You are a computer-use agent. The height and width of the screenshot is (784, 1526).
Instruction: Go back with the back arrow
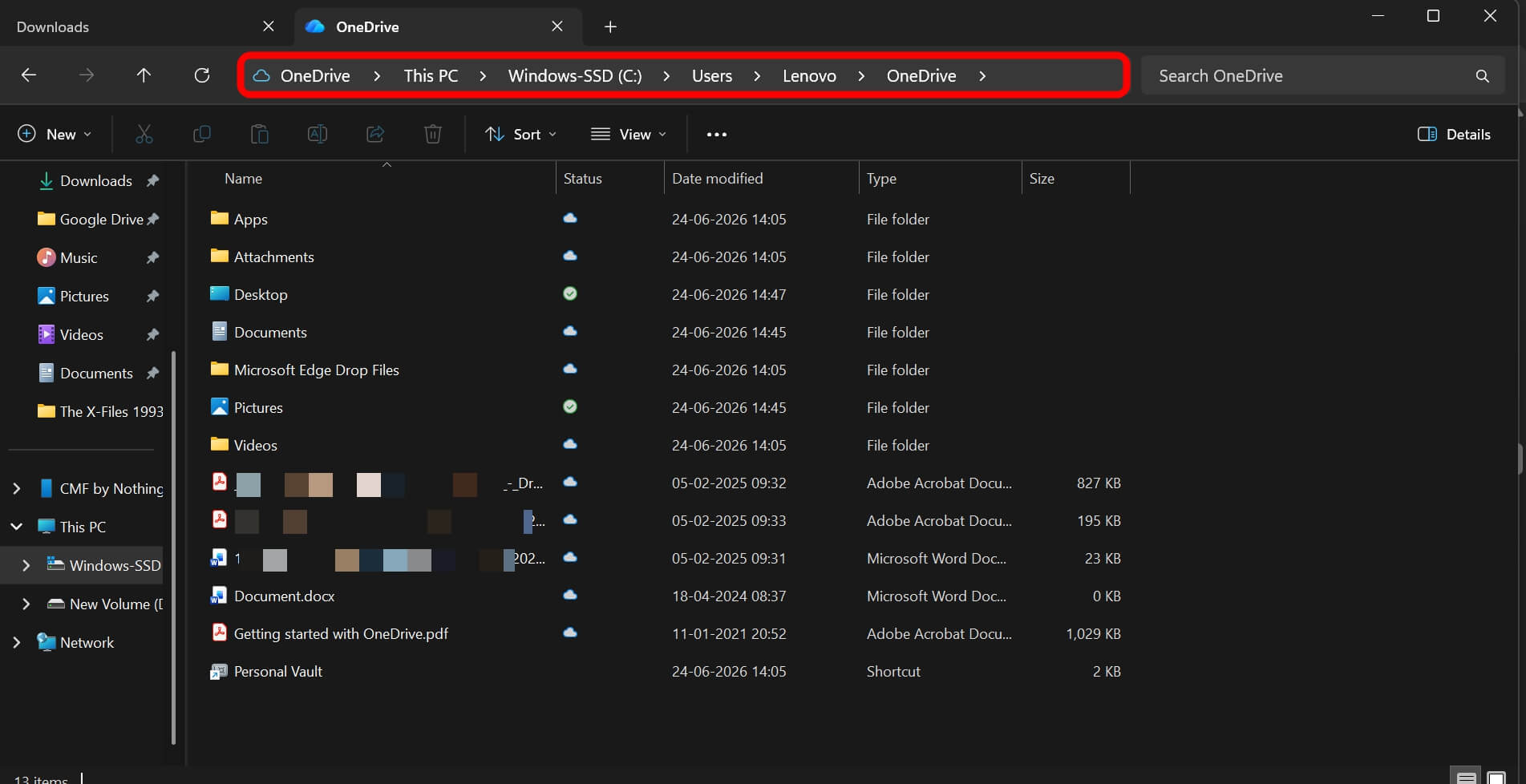coord(29,75)
